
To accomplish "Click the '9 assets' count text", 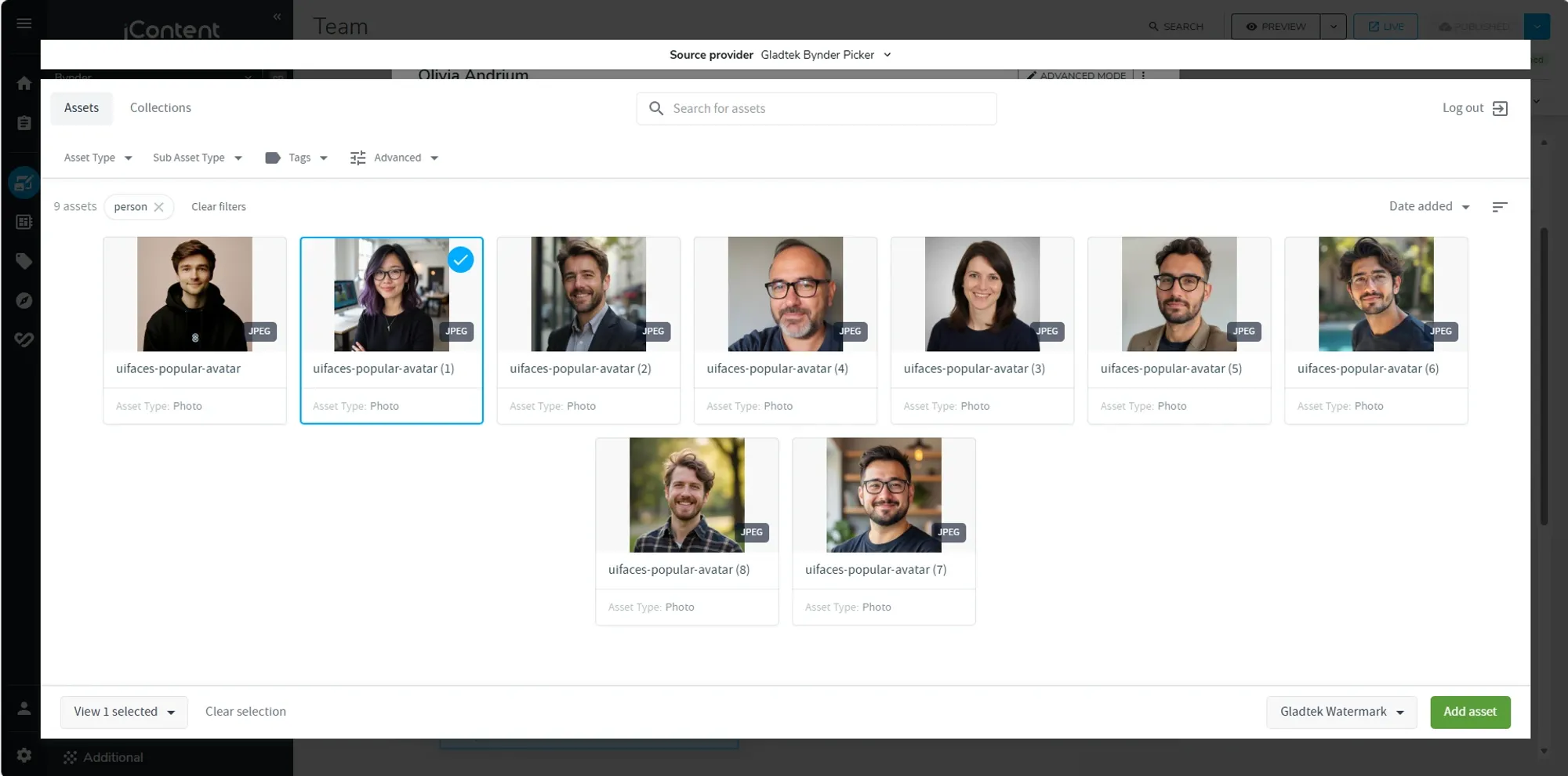I will tap(75, 206).
